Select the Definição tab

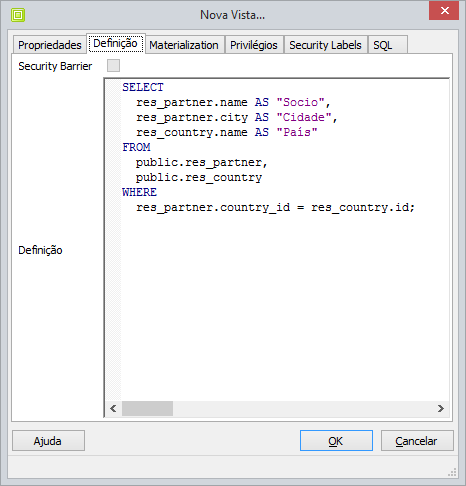[115, 43]
